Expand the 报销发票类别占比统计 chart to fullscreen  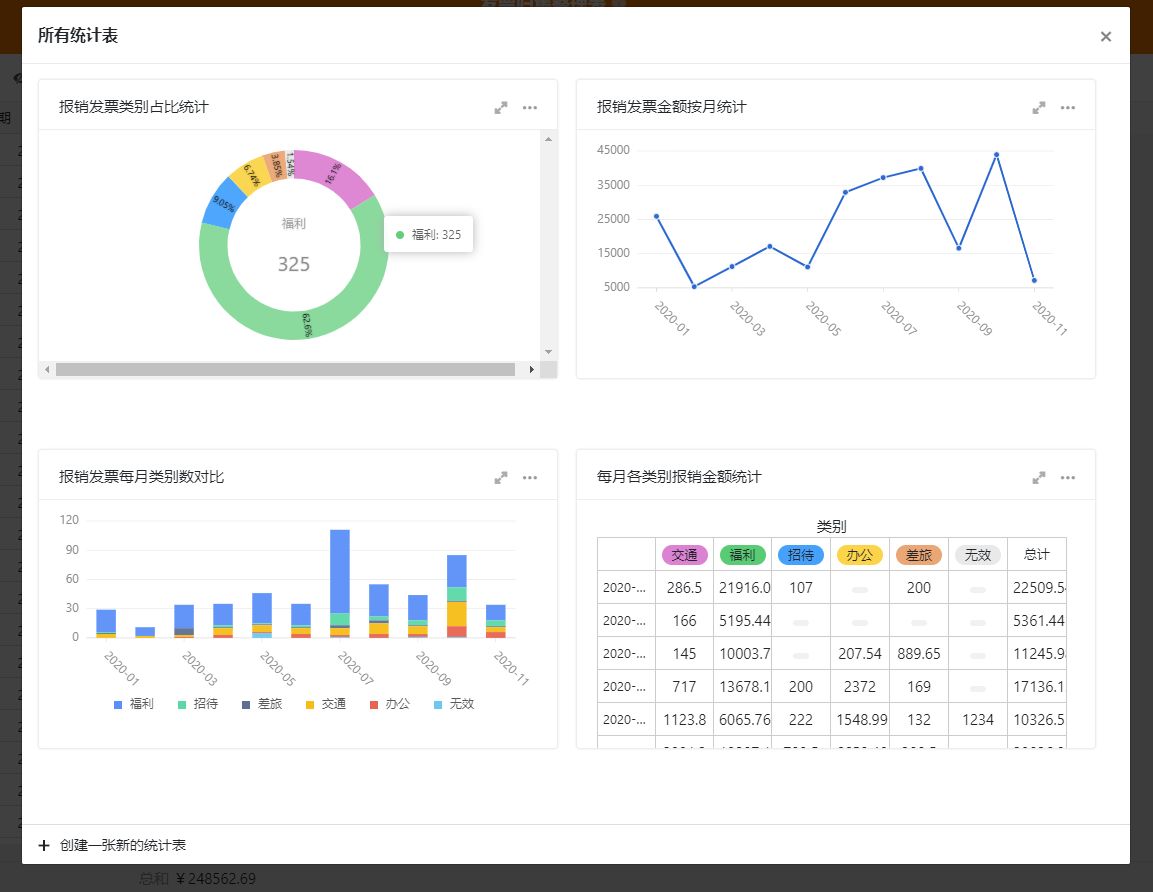[501, 107]
